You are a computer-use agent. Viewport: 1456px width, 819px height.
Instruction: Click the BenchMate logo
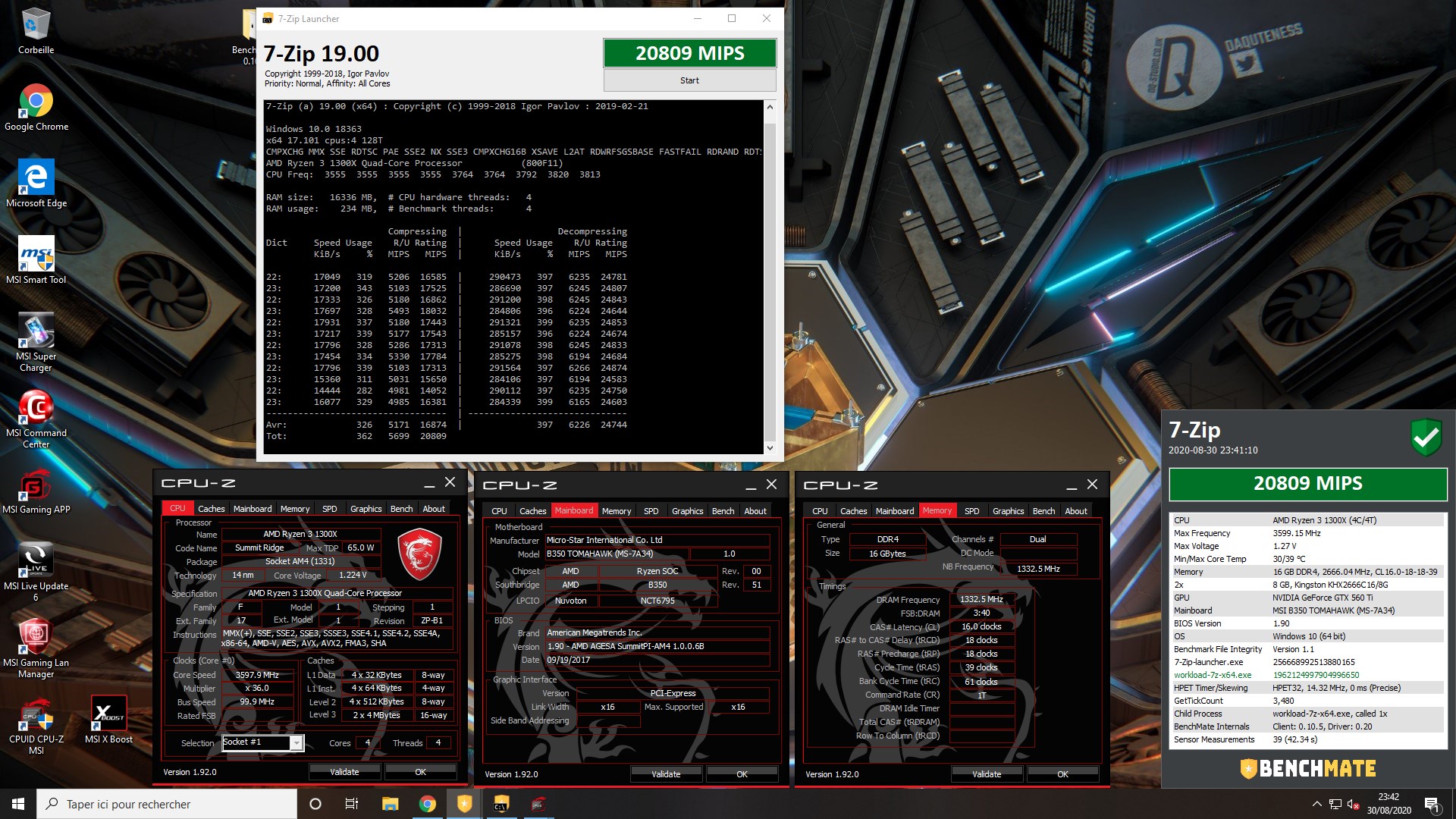(x=1307, y=768)
